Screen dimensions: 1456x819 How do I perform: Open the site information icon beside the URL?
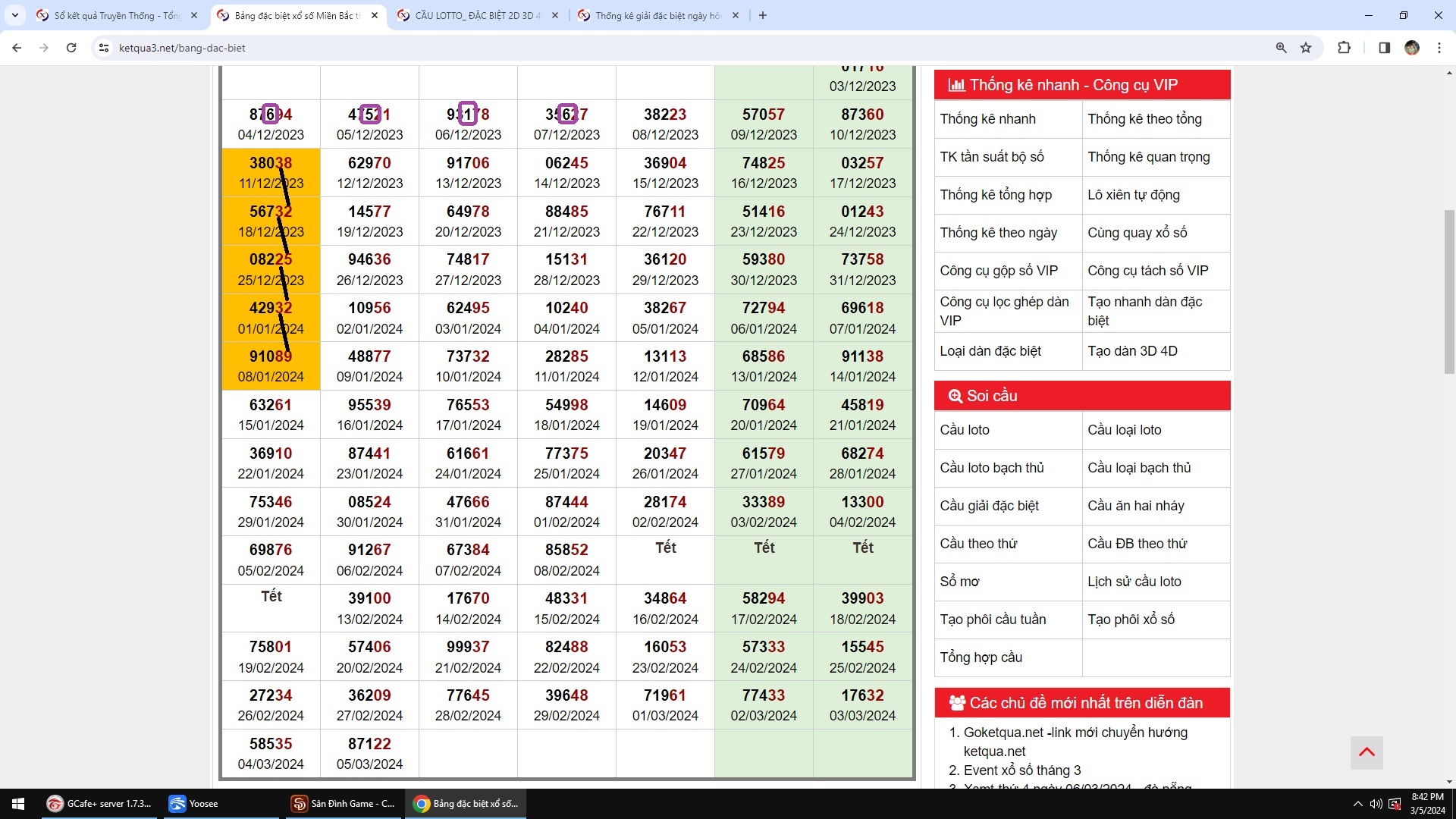[104, 48]
